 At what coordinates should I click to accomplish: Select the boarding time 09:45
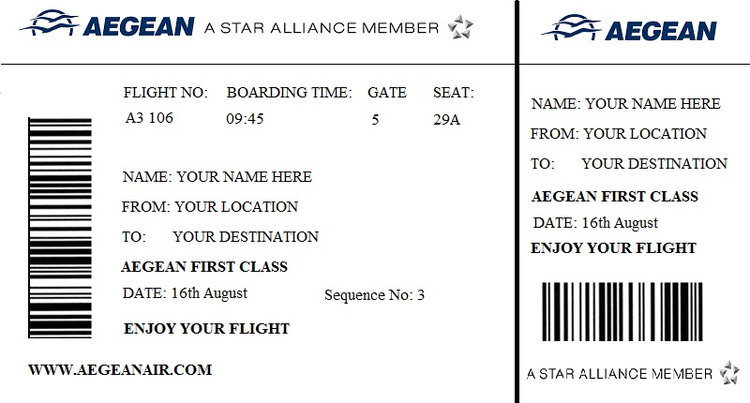coord(245,119)
